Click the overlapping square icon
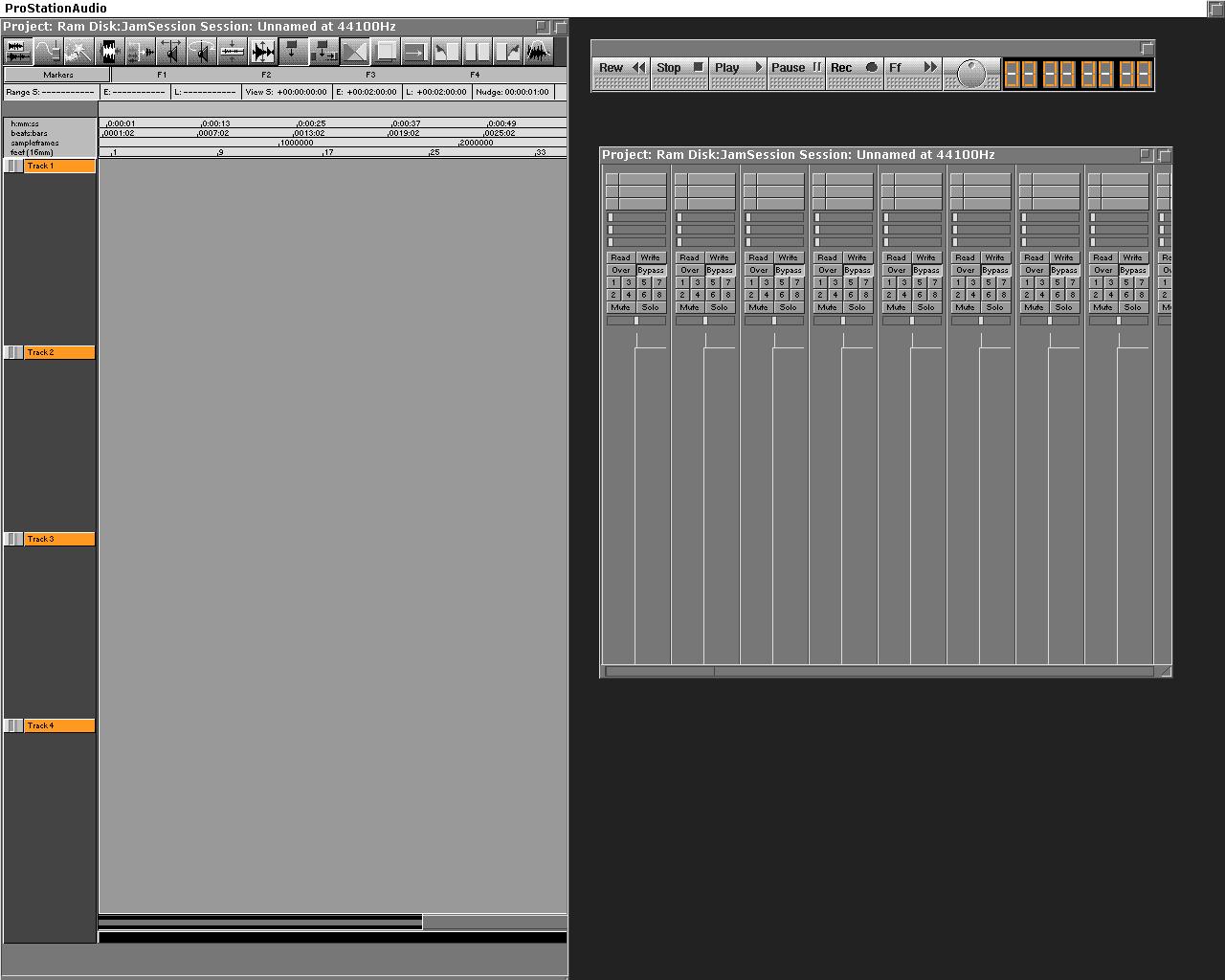Viewport: 1225px width, 980px height. (385, 51)
